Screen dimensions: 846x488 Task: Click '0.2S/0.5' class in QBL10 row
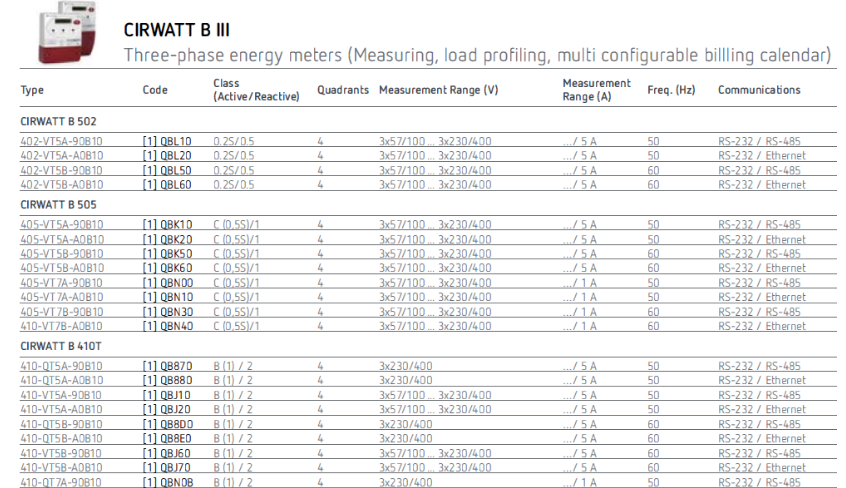point(234,141)
